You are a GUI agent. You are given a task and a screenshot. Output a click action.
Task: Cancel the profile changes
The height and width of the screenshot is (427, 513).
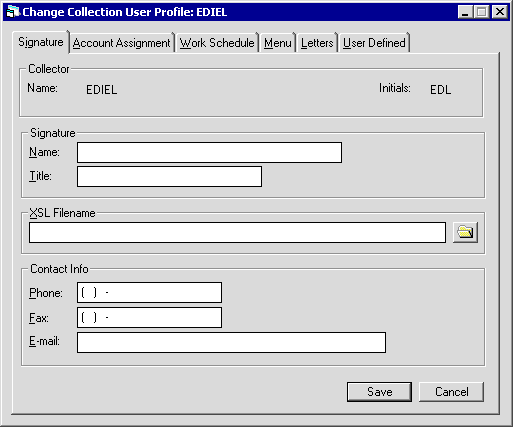(x=451, y=392)
